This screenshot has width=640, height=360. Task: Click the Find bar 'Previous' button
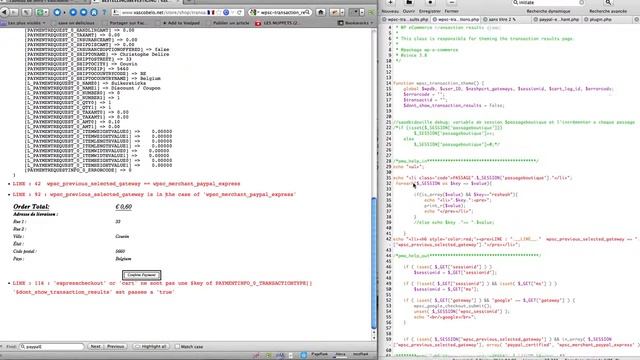click(116, 347)
